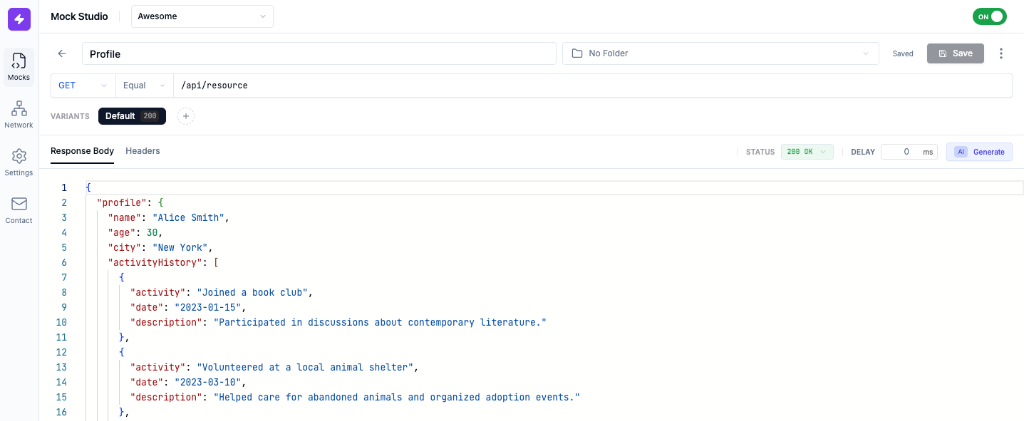This screenshot has width=1024, height=421.
Task: Change the GET method dropdown
Action: pyautogui.click(x=82, y=85)
